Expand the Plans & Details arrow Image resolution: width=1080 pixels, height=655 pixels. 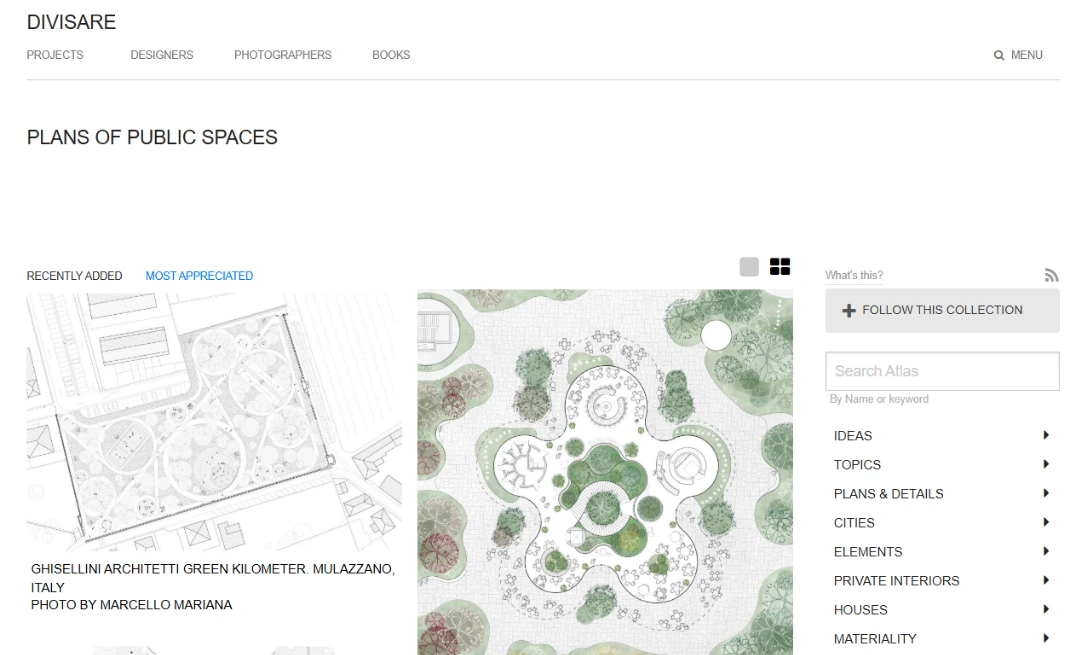click(1046, 493)
